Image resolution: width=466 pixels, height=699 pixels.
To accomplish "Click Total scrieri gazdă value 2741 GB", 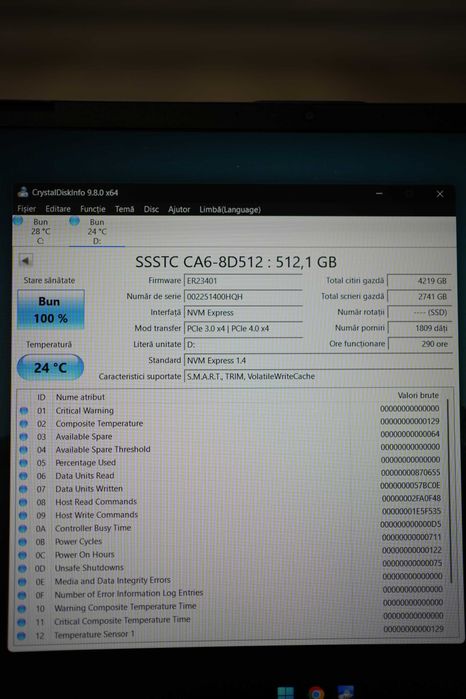I will pos(420,296).
